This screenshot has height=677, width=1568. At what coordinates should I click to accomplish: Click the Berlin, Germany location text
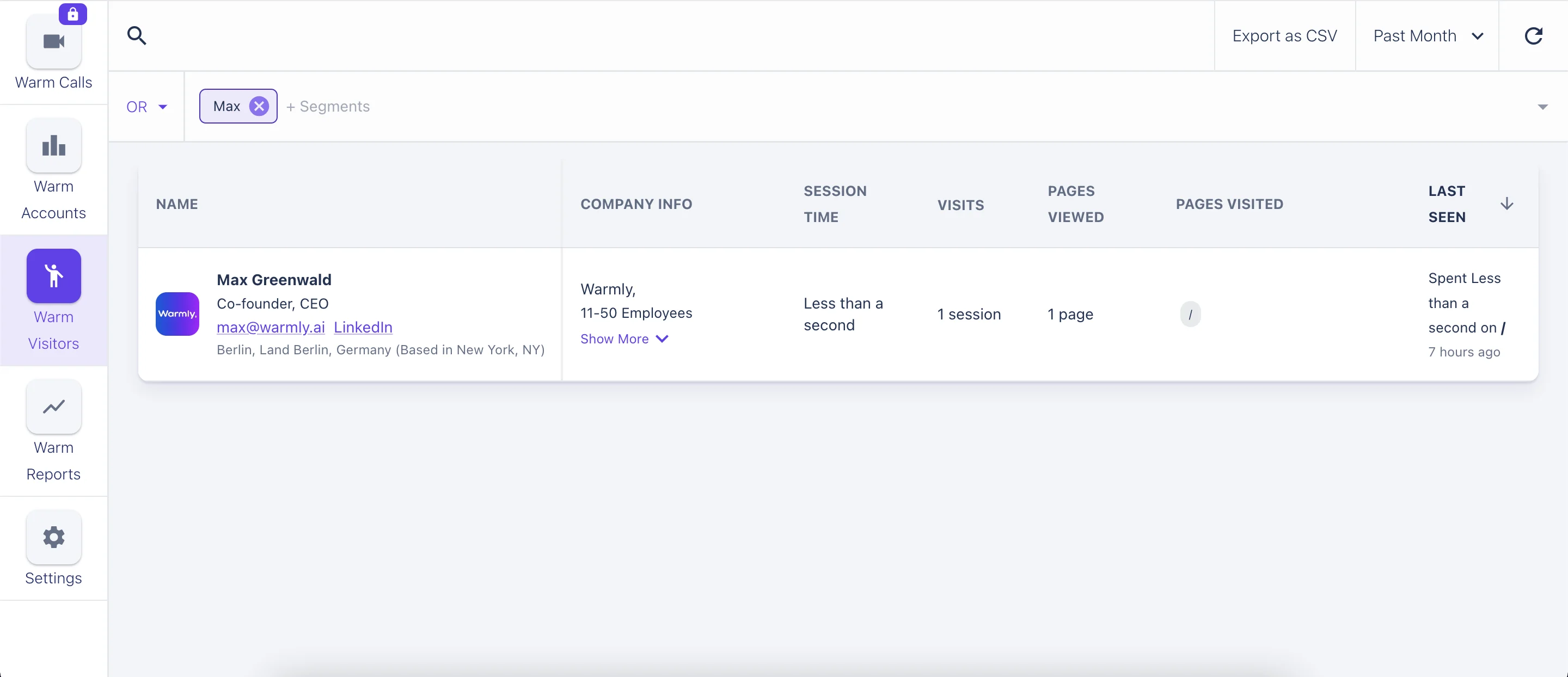tap(381, 350)
